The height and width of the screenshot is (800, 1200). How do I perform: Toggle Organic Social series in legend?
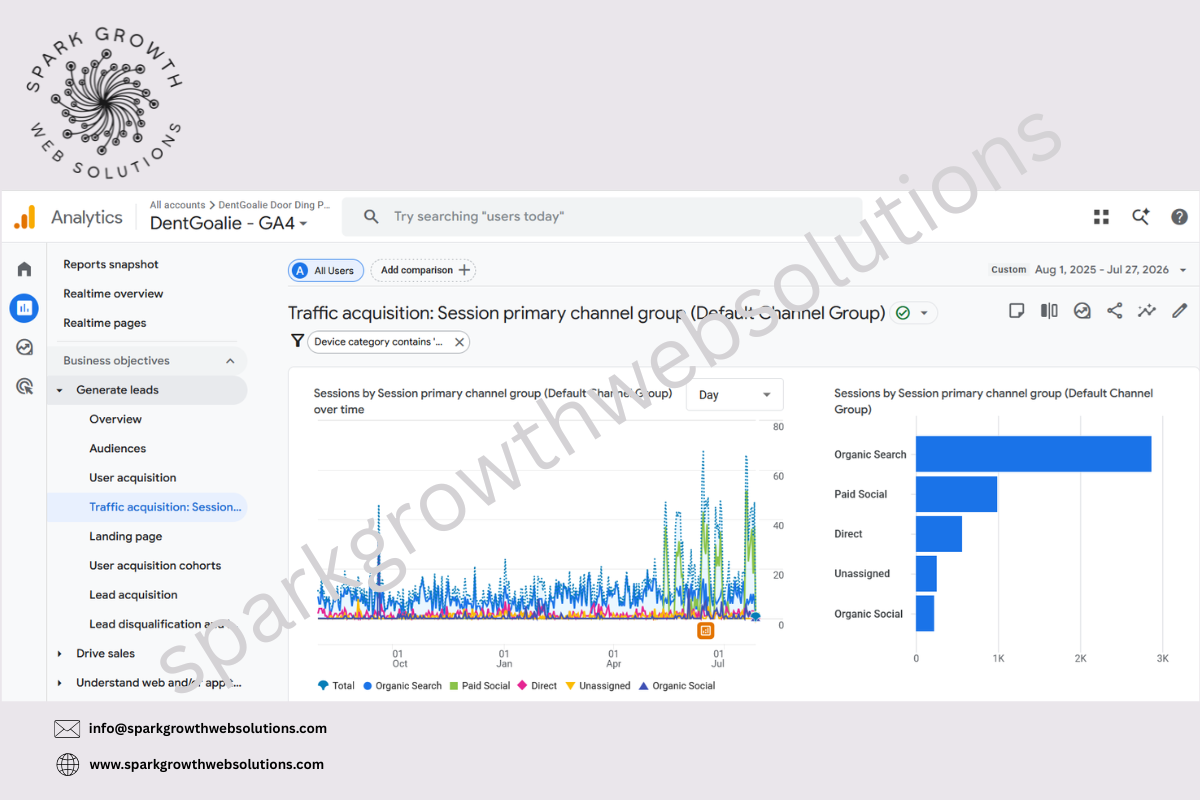pyautogui.click(x=676, y=686)
